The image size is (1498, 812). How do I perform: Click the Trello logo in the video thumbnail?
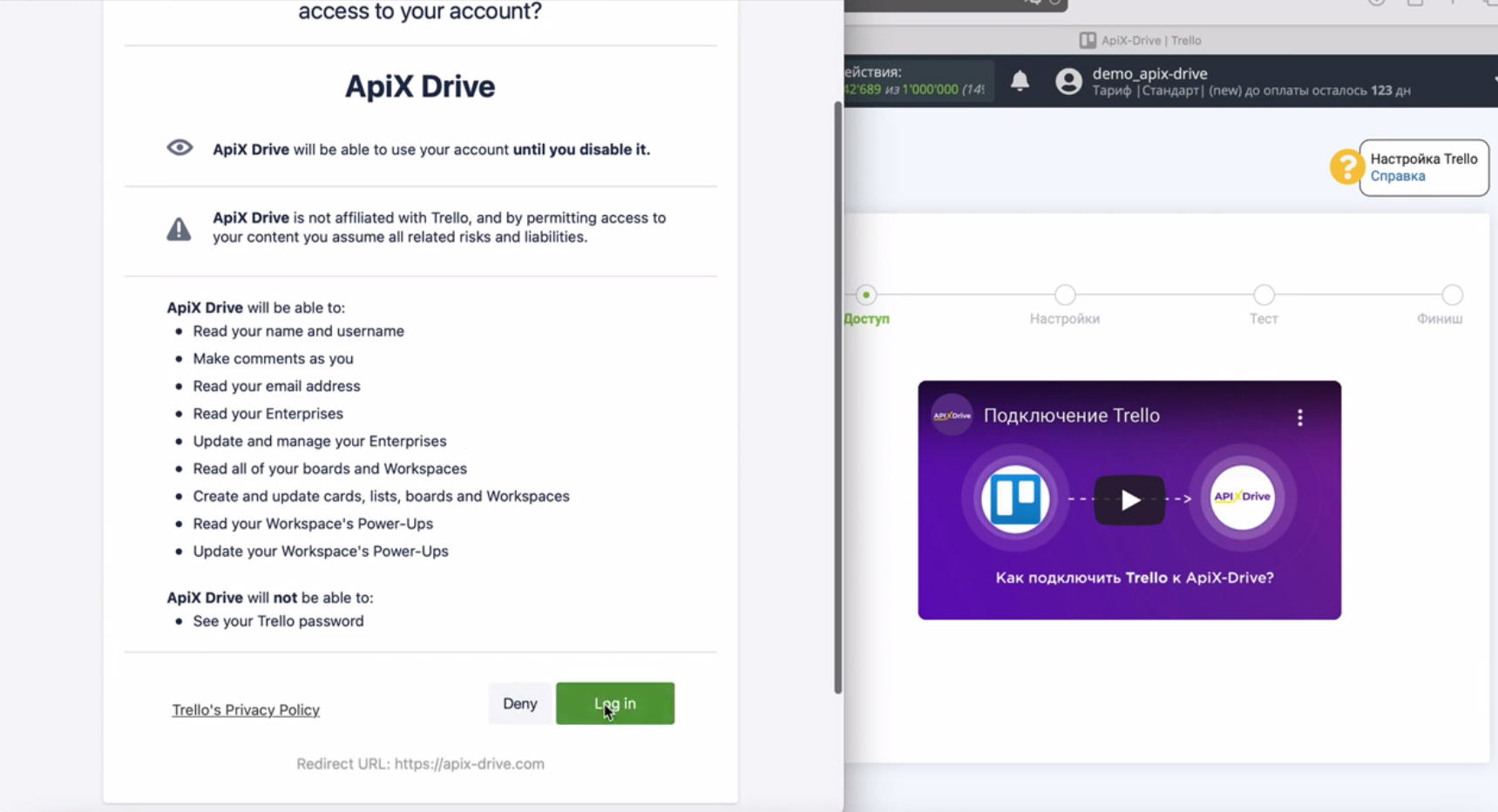click(x=1015, y=499)
